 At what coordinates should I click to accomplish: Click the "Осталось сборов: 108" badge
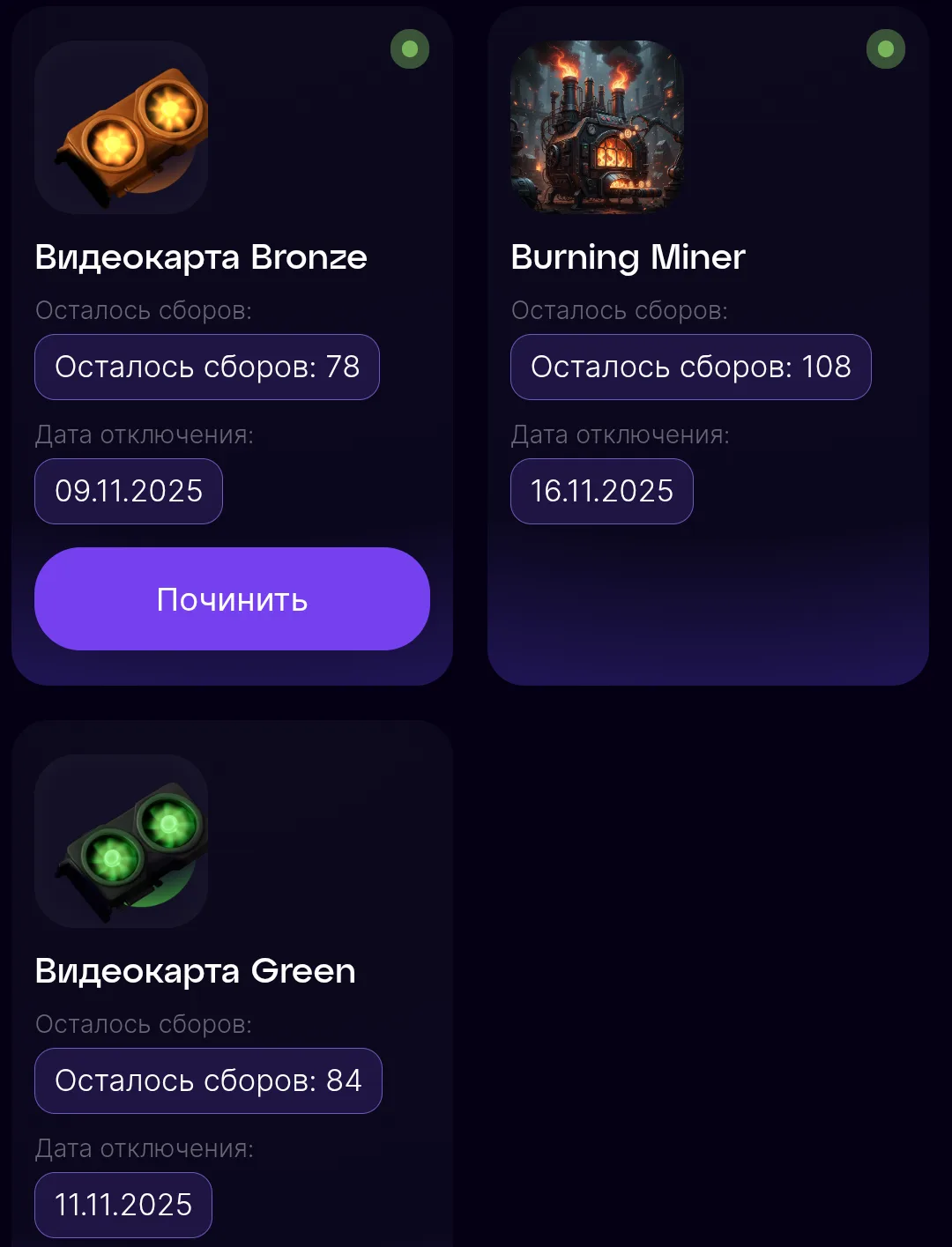[691, 367]
